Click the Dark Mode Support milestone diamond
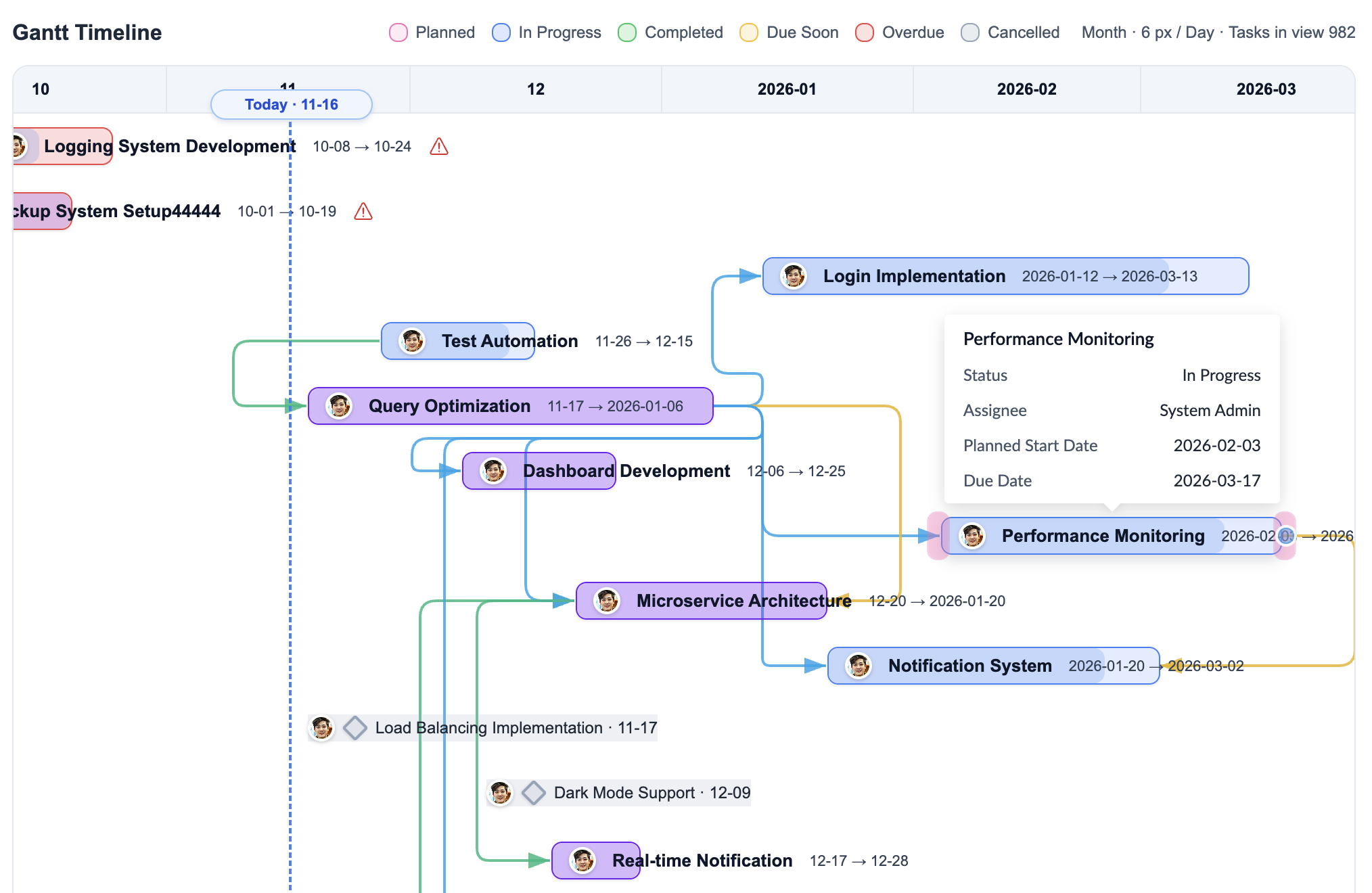 (x=534, y=792)
